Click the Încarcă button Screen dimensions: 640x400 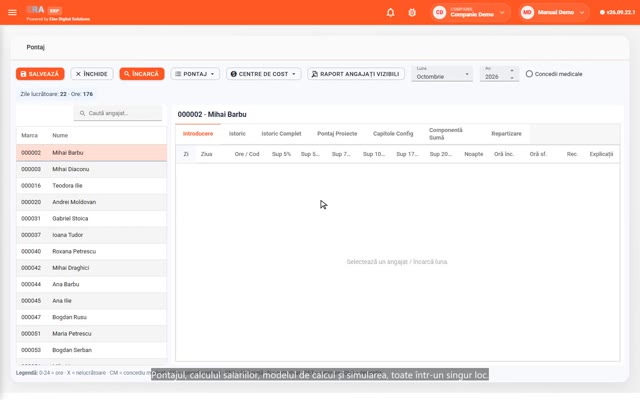pos(142,74)
